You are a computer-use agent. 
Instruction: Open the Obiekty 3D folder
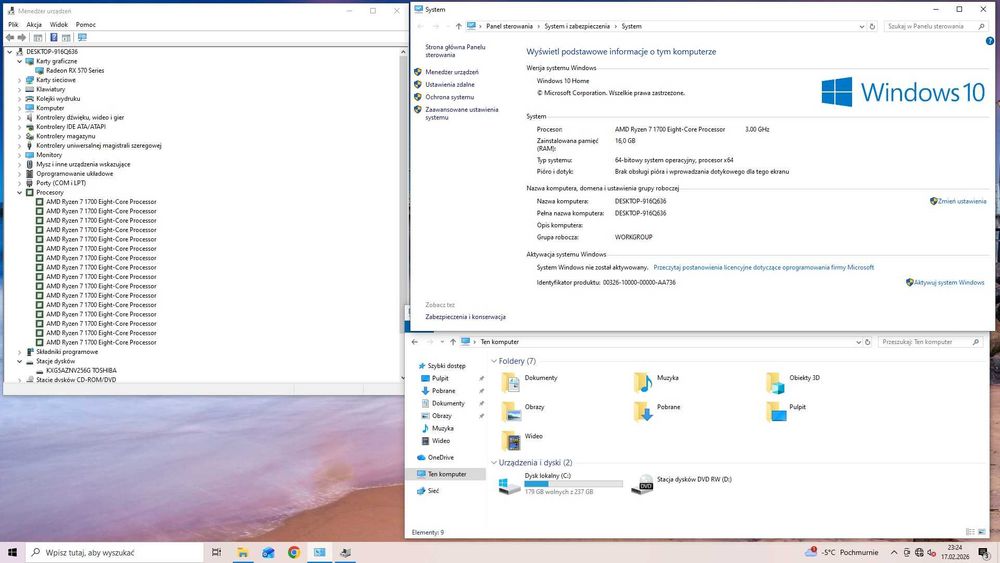pos(793,382)
